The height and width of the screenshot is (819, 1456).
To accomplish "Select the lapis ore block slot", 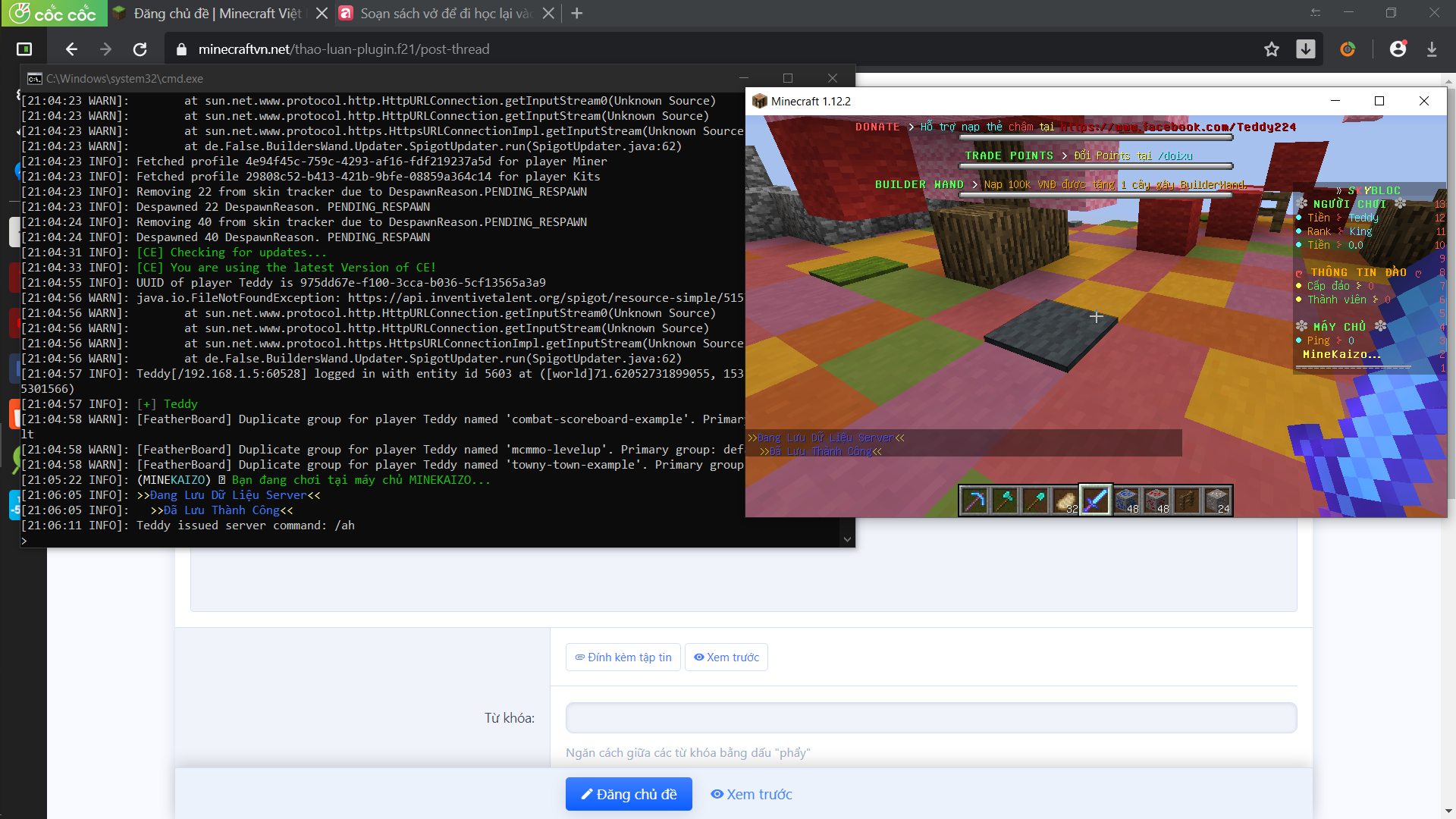I will click(1126, 500).
